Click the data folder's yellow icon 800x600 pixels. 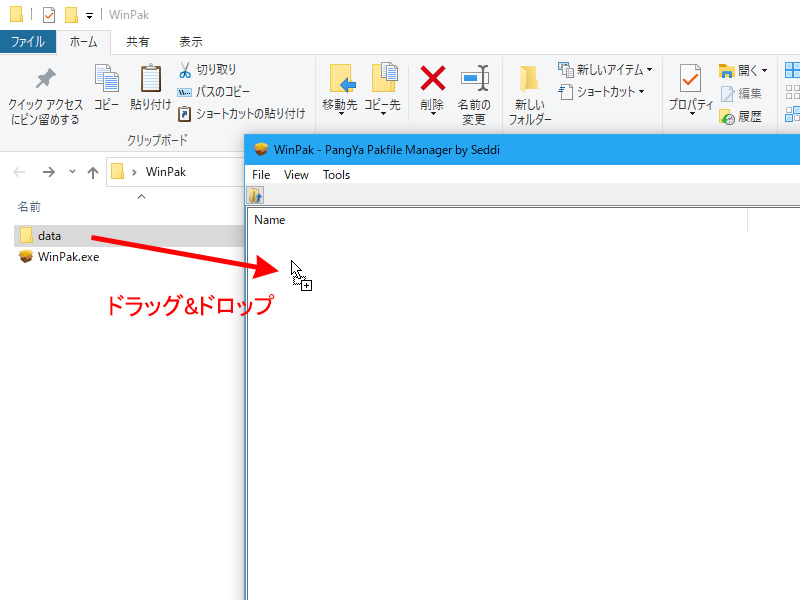[26, 236]
